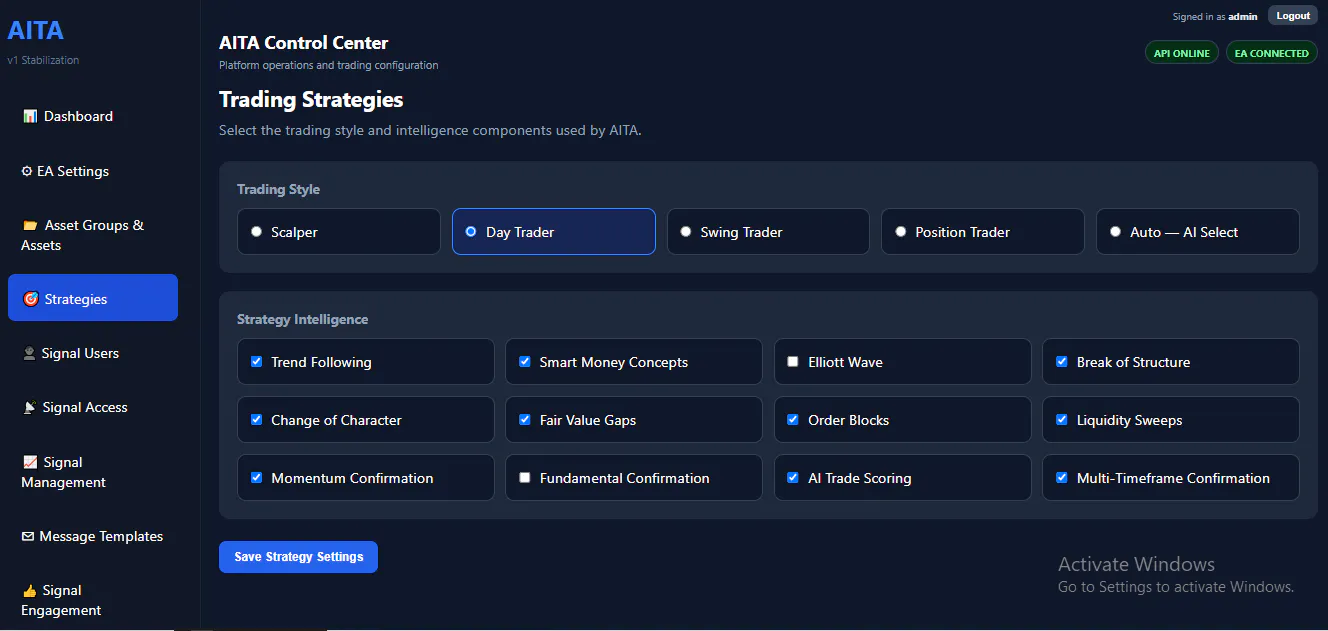Click the AITA logo title

(35, 30)
